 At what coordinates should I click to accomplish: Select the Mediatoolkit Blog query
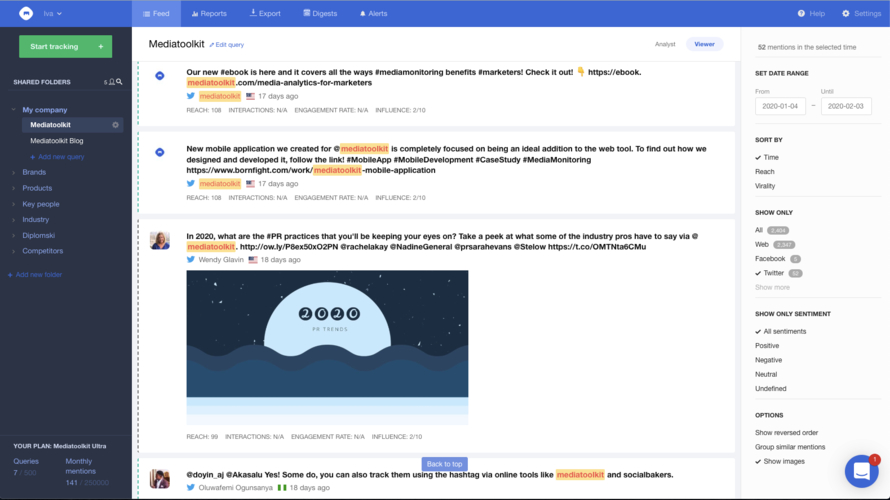pos(57,141)
